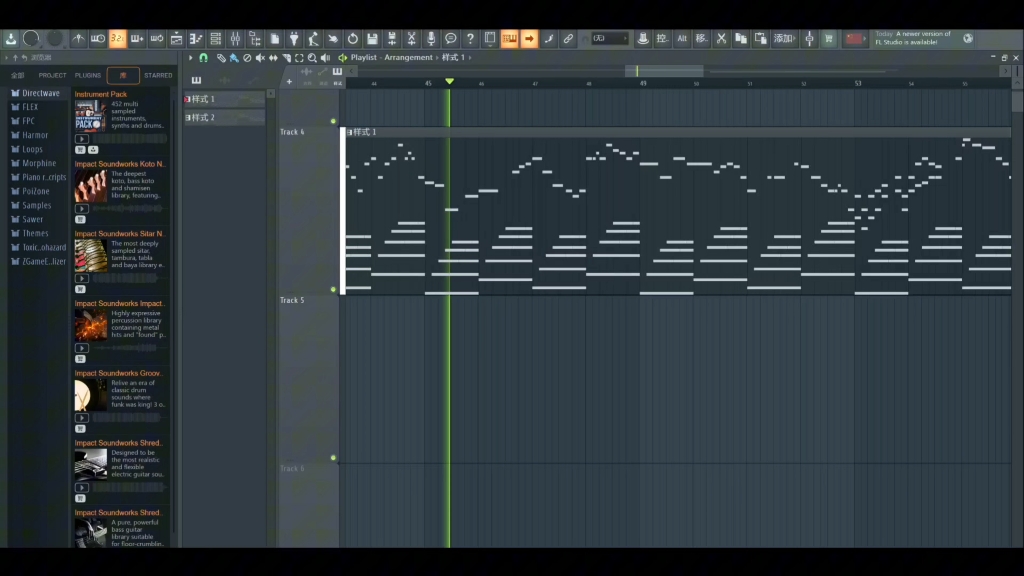Adjust the second top toolbar knob

[x=55, y=39]
